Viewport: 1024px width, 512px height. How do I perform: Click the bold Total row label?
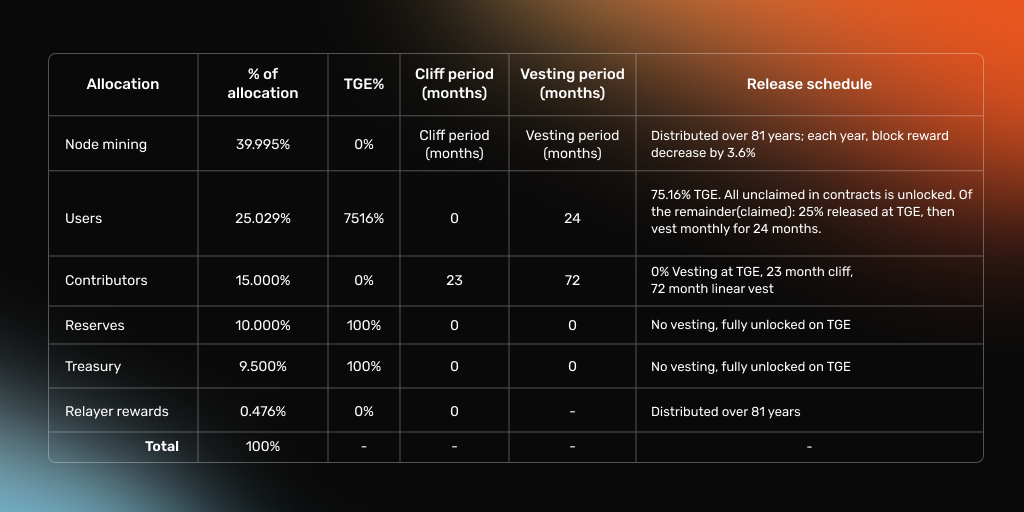coord(162,446)
